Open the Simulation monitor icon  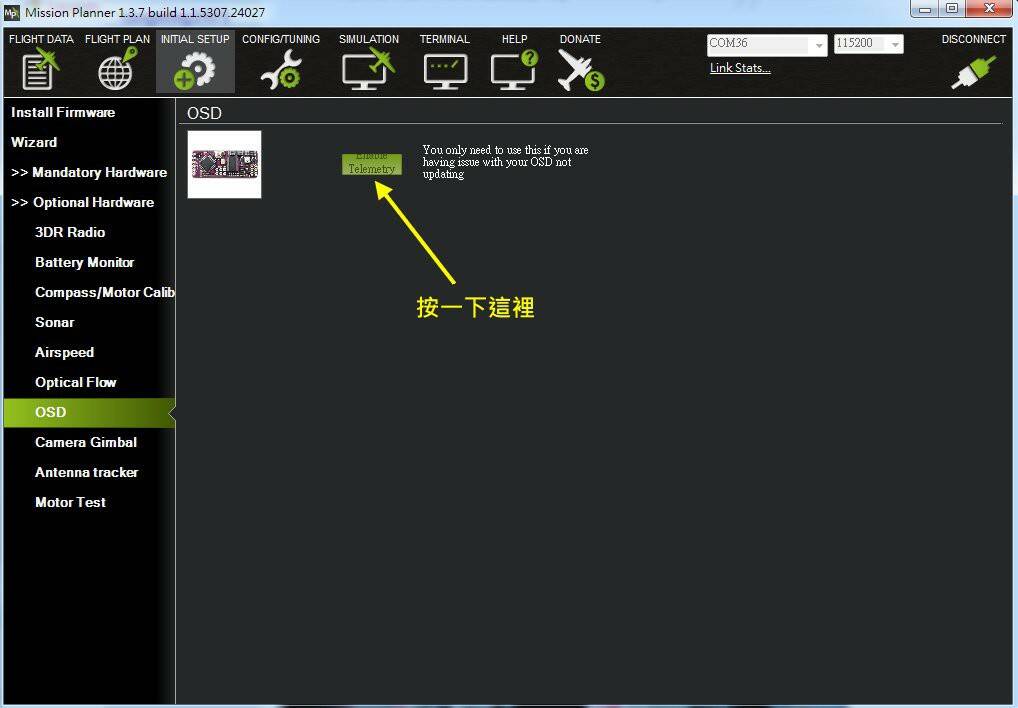(x=368, y=70)
